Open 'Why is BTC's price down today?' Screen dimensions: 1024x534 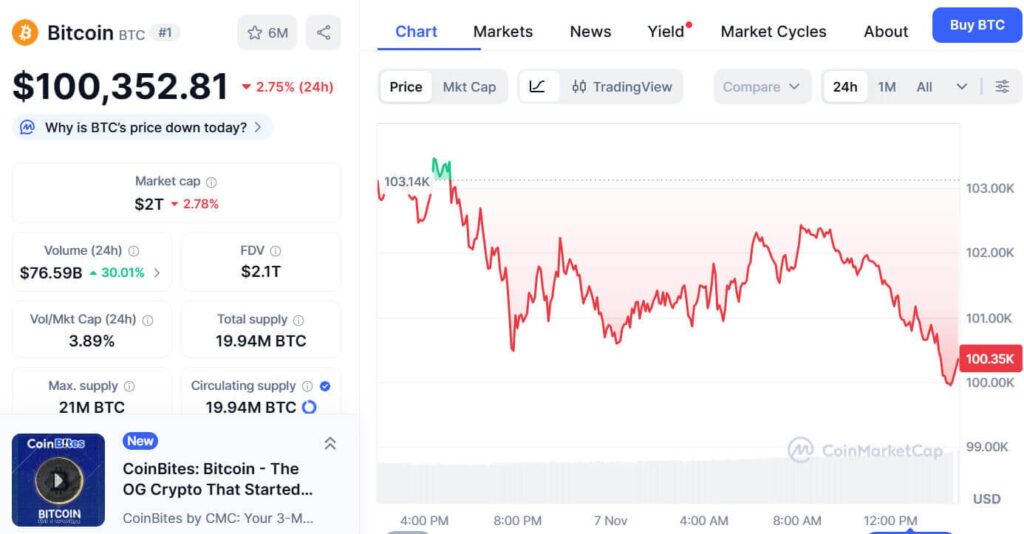(x=143, y=128)
